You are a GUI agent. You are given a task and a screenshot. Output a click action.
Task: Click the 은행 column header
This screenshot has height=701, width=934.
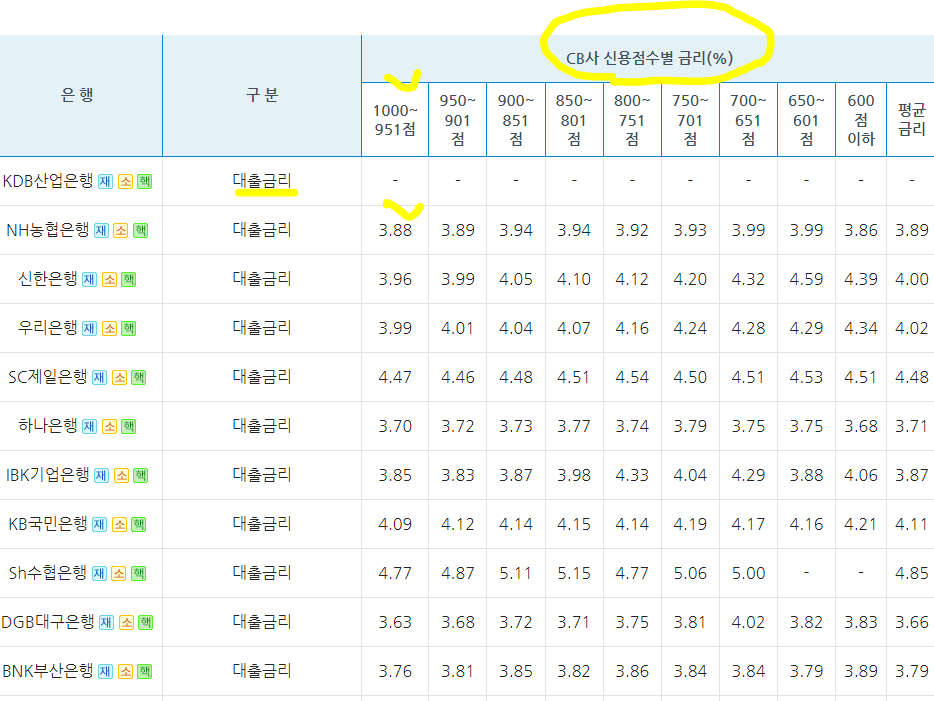80,95
